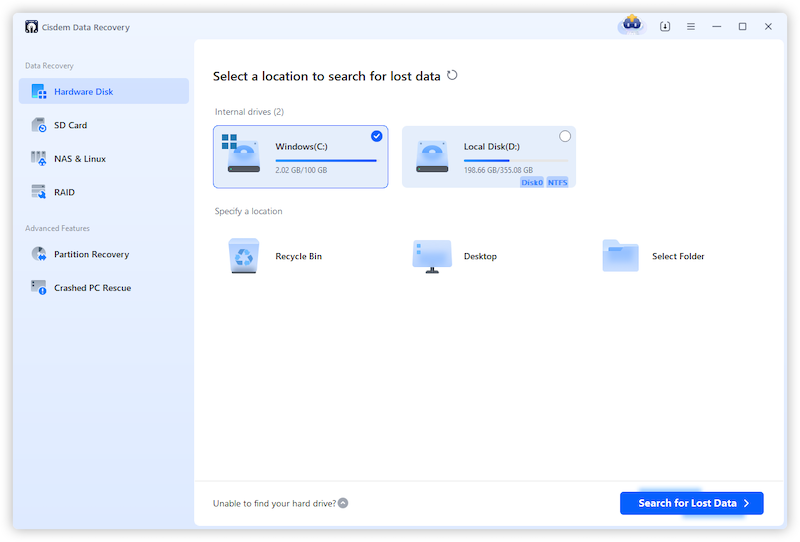This screenshot has width=800, height=542.
Task: Refresh the drive list with the reload icon
Action: click(x=452, y=76)
